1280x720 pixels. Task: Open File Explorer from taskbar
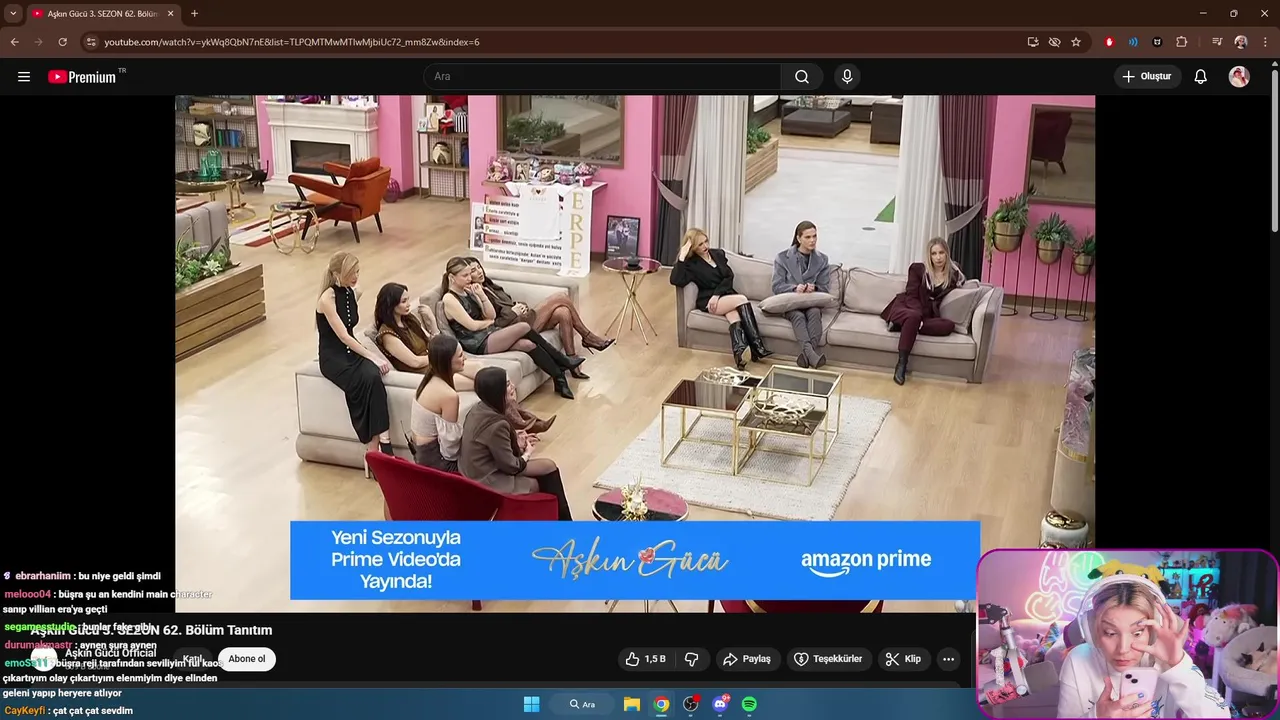pyautogui.click(x=632, y=704)
